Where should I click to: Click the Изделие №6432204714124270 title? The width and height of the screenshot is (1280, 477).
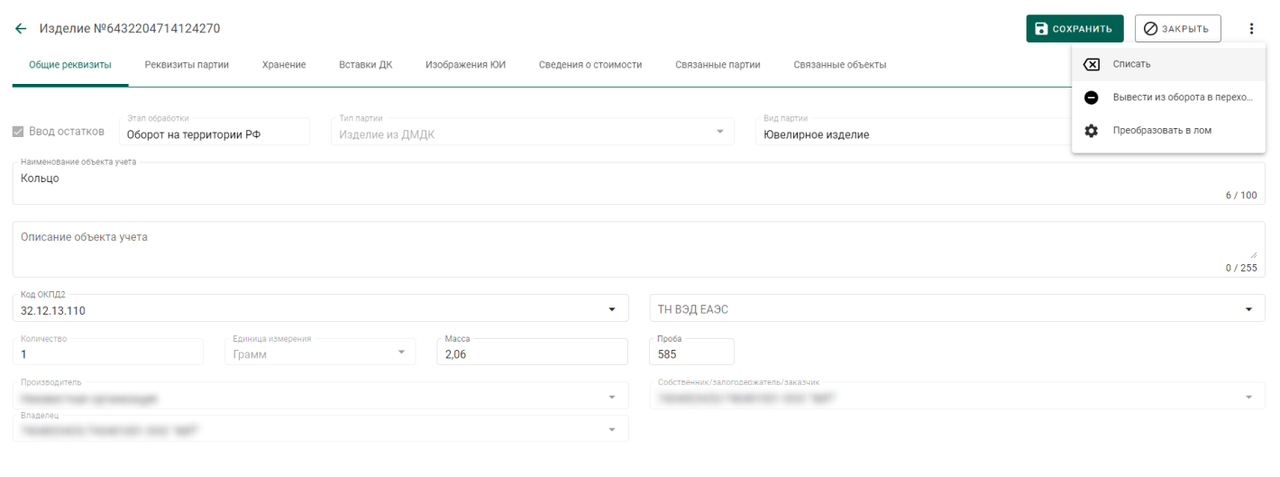click(x=130, y=29)
